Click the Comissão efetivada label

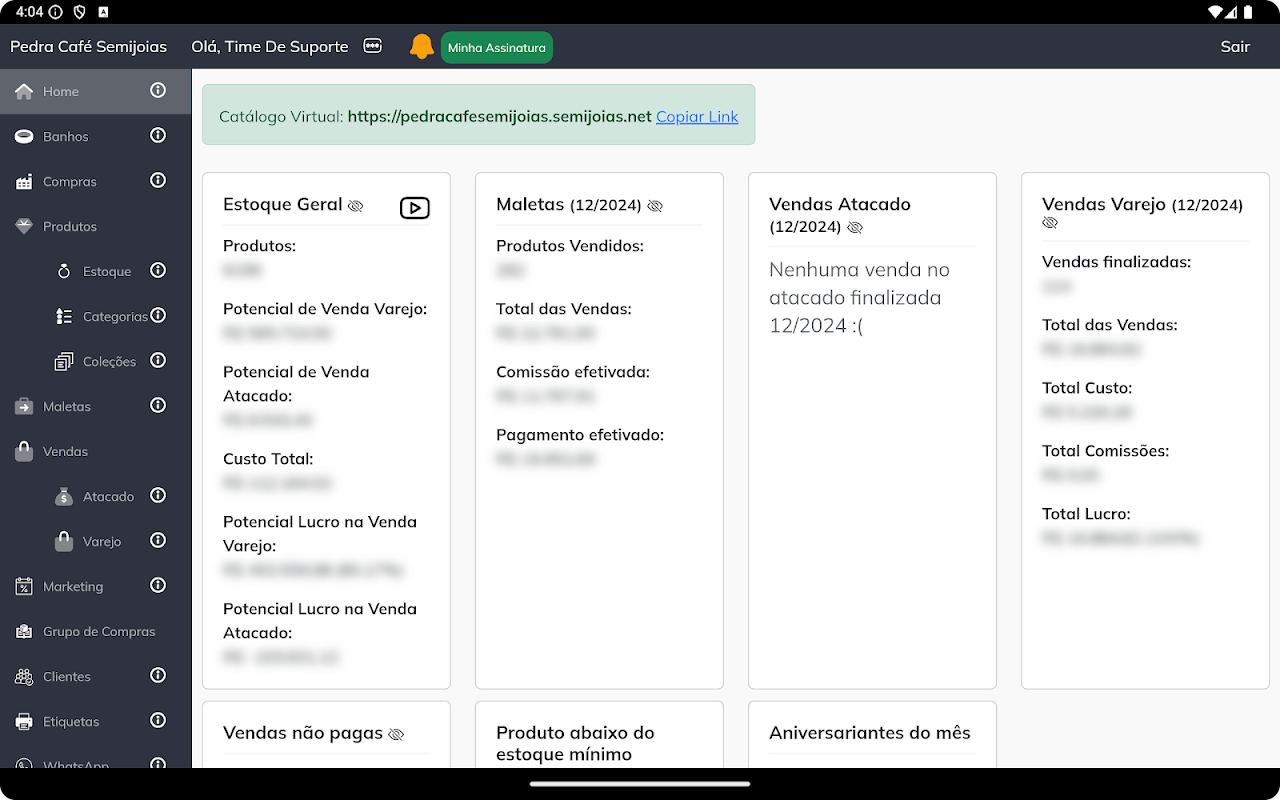point(573,371)
